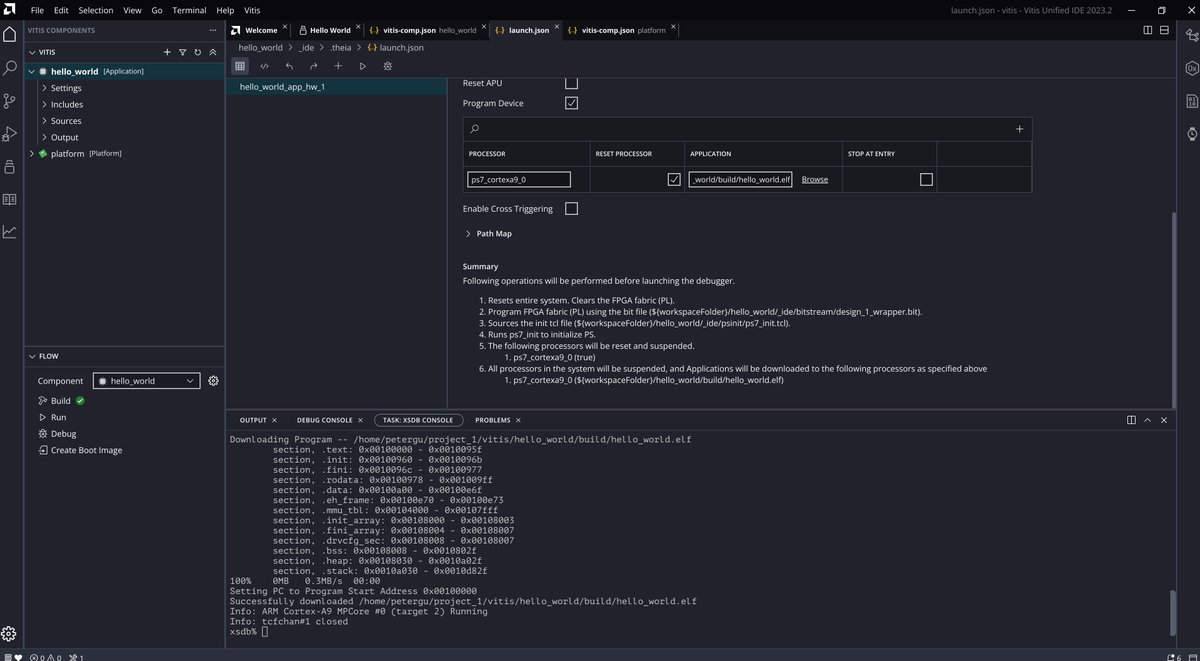Open the Source Control view

10,100
